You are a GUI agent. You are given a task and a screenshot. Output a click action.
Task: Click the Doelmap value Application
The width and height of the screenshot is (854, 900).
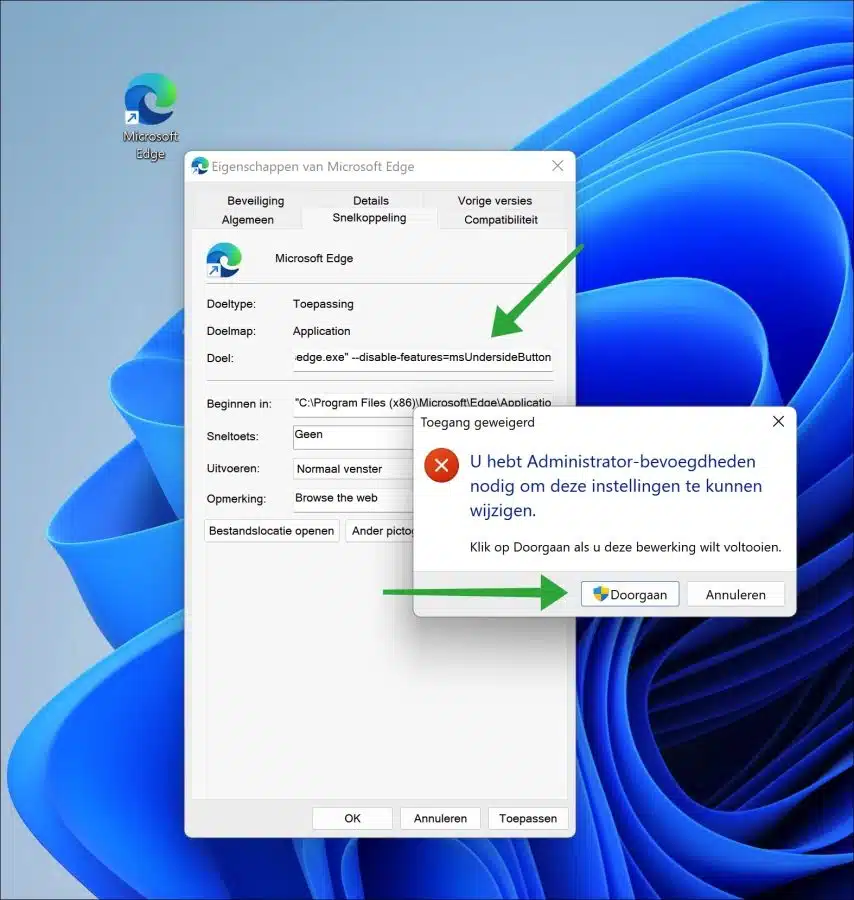321,331
